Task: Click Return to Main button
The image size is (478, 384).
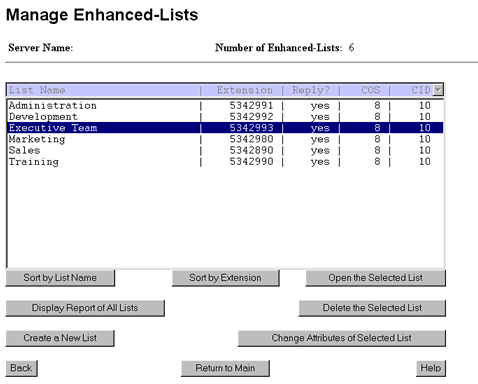Action: (x=225, y=368)
